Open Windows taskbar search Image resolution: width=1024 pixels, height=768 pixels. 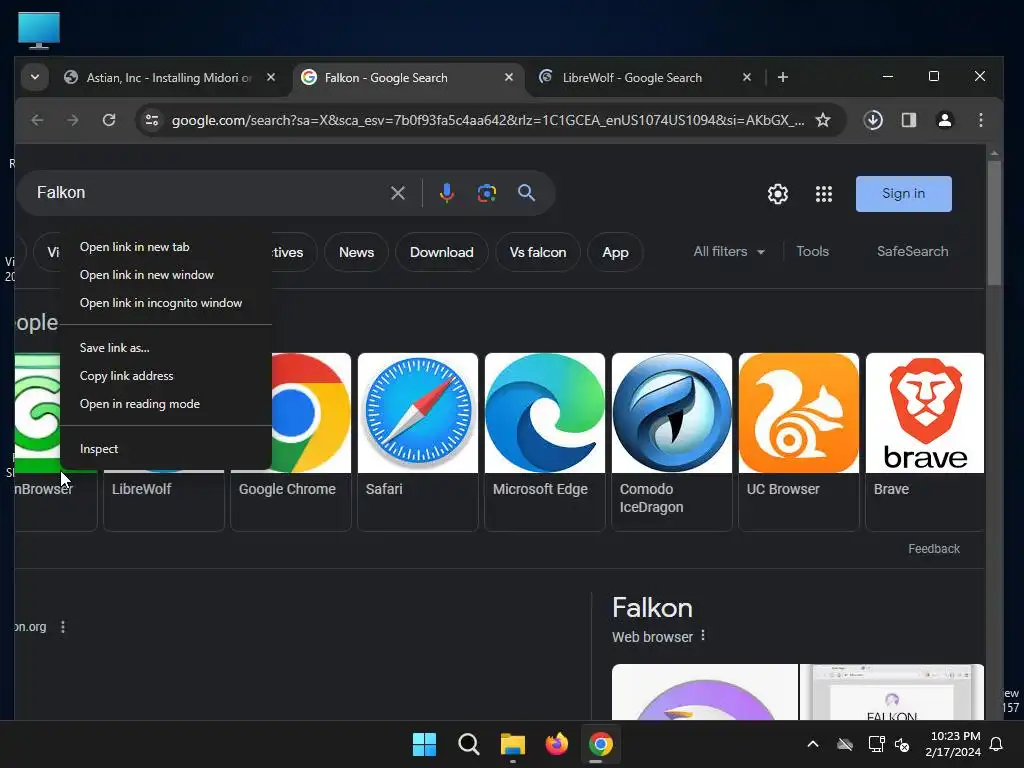pos(469,744)
